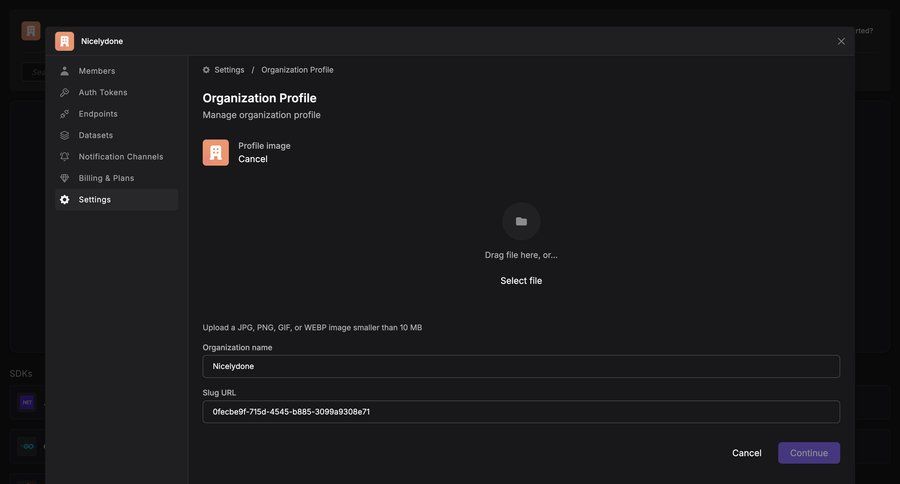Click the Members person icon in sidebar

coord(64,71)
